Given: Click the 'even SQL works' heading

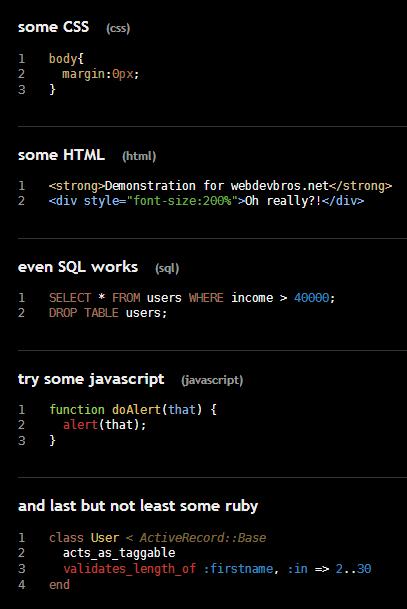Looking at the screenshot, I should tap(78, 267).
